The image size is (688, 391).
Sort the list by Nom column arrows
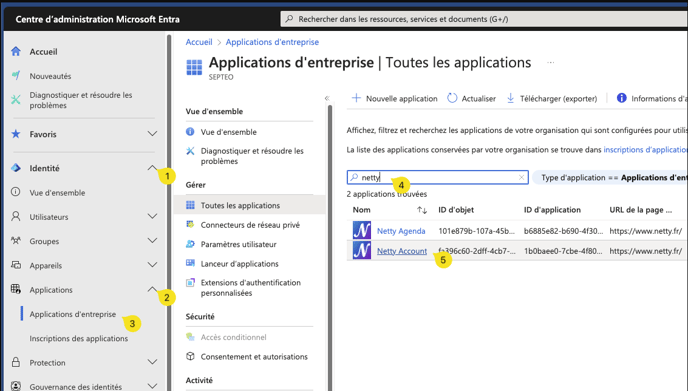click(x=422, y=210)
